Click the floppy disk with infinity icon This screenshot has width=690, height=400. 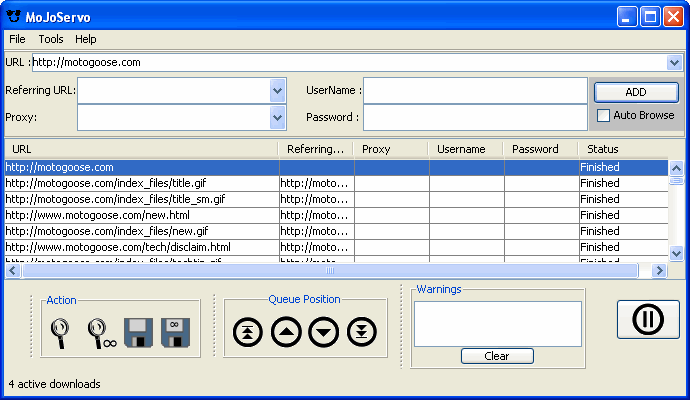(176, 332)
